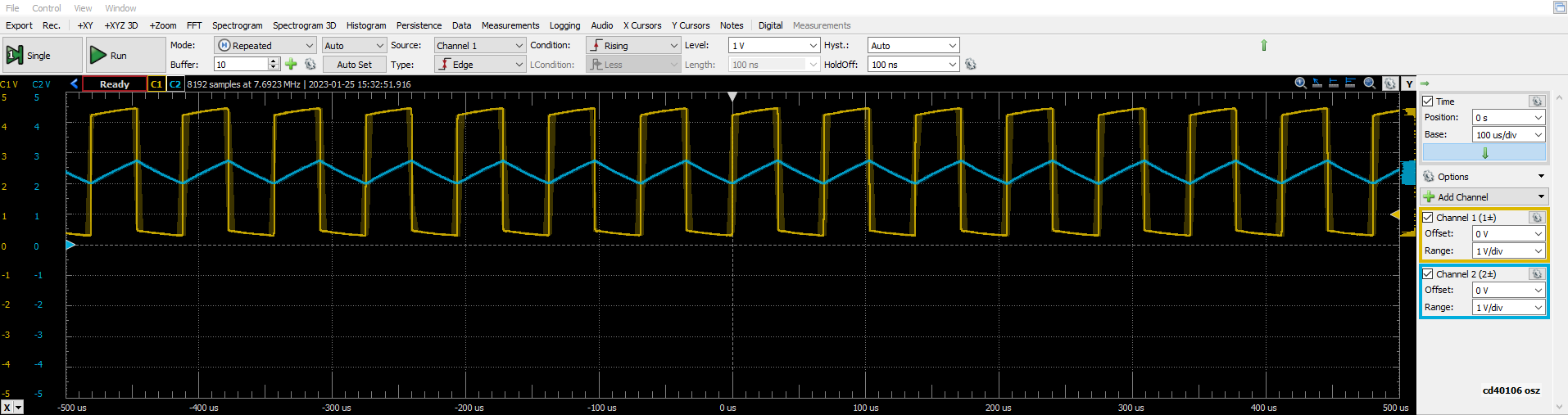Open the Window menu
This screenshot has width=1568, height=415.
(120, 8)
